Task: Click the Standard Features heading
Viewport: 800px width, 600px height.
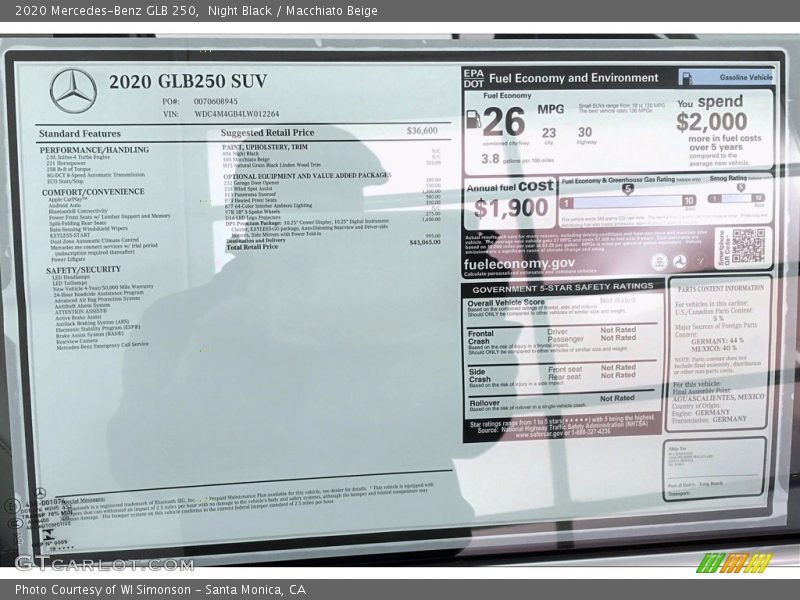Action: [80, 134]
